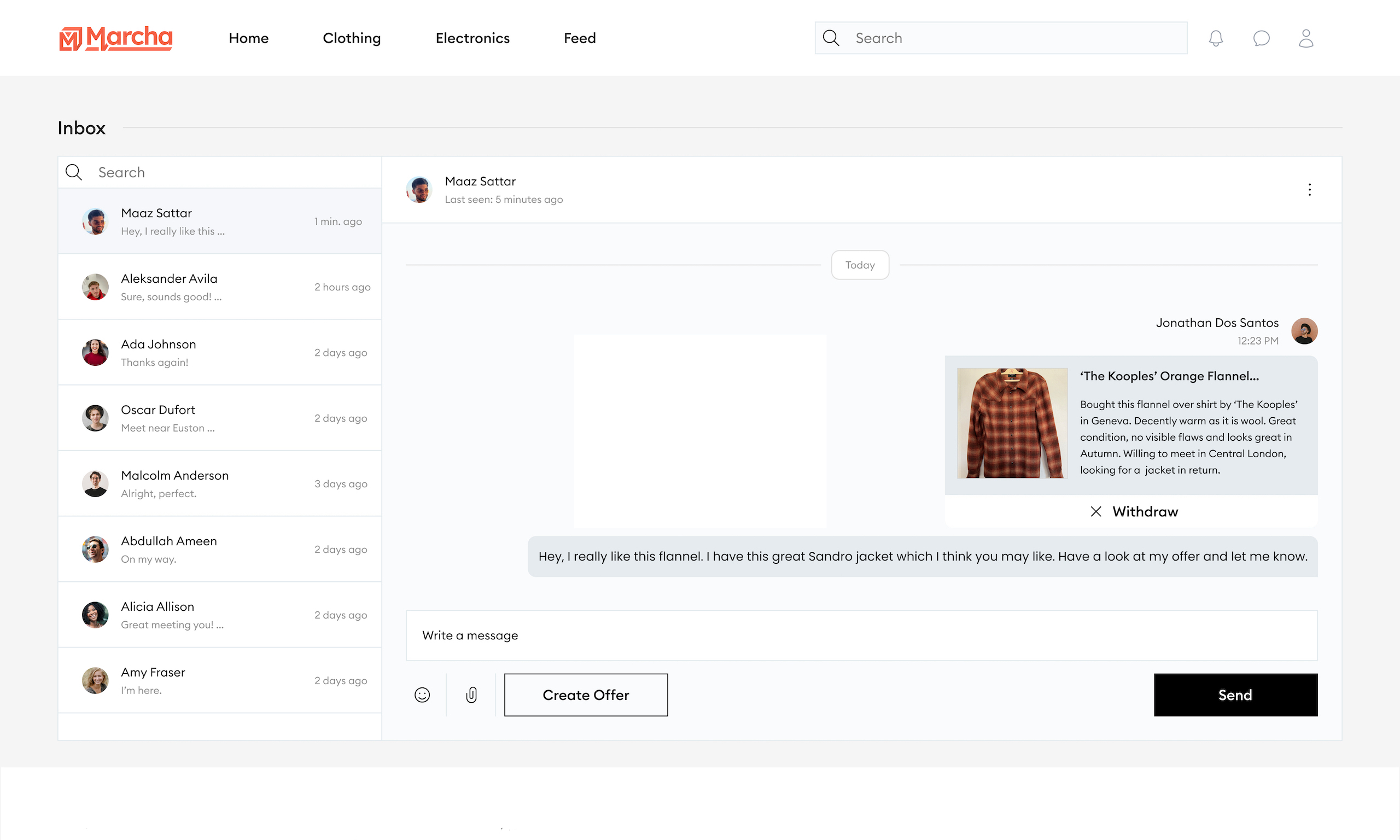Click the X icon beside Withdraw

[x=1095, y=511]
